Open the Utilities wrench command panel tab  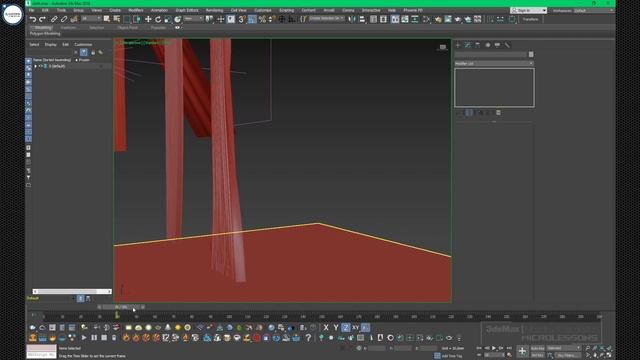(507, 45)
